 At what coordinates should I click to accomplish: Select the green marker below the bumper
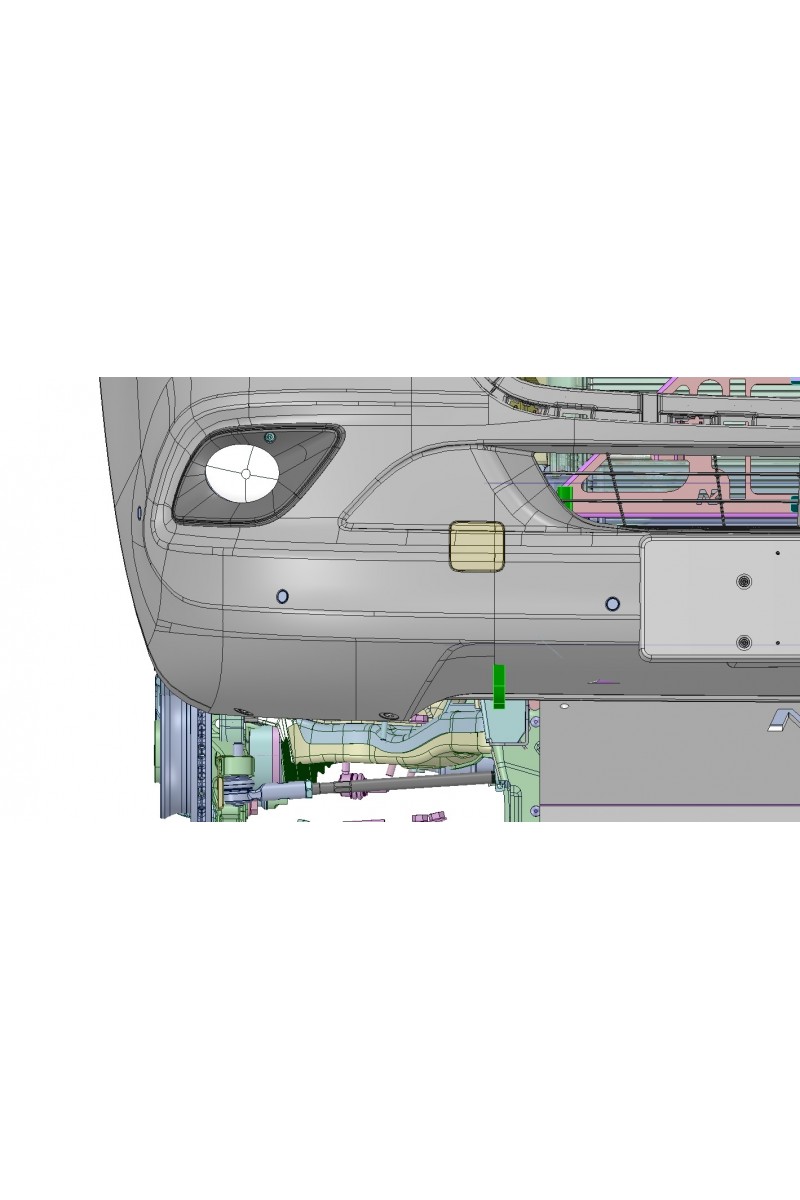[499, 686]
